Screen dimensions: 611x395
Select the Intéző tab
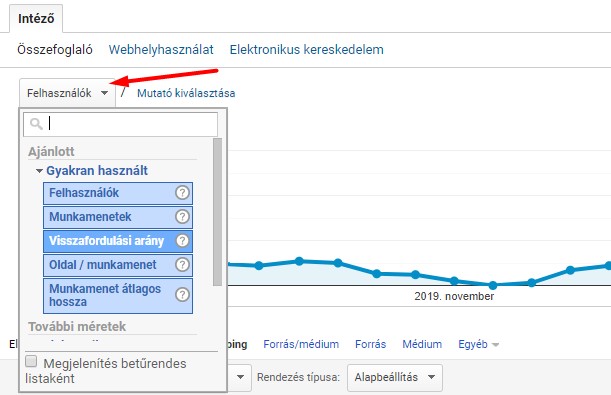(x=36, y=18)
